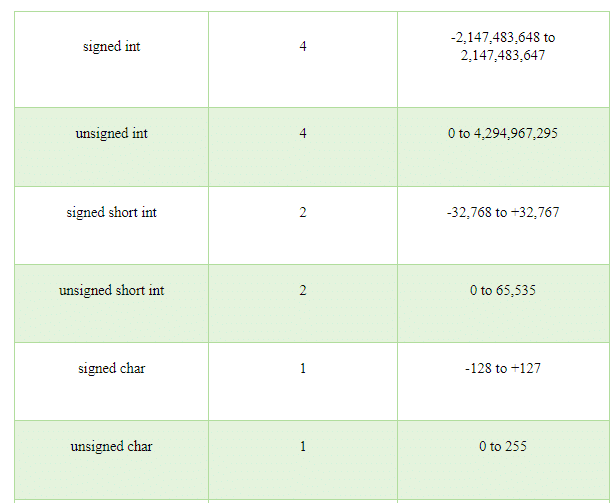
Task: Click size value 4 in signed int row
Action: (303, 46)
